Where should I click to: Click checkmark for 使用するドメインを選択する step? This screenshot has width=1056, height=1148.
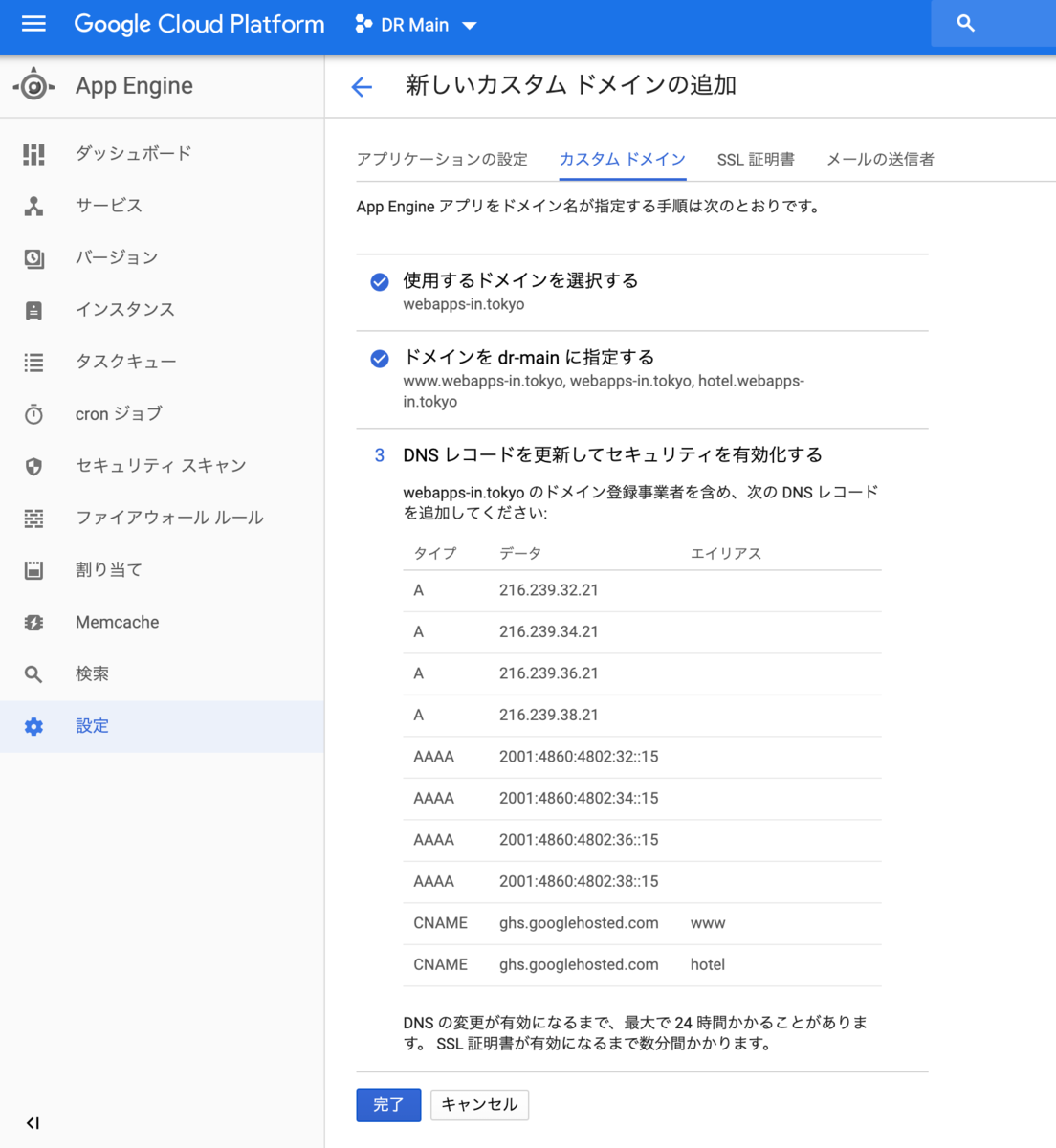pos(380,281)
